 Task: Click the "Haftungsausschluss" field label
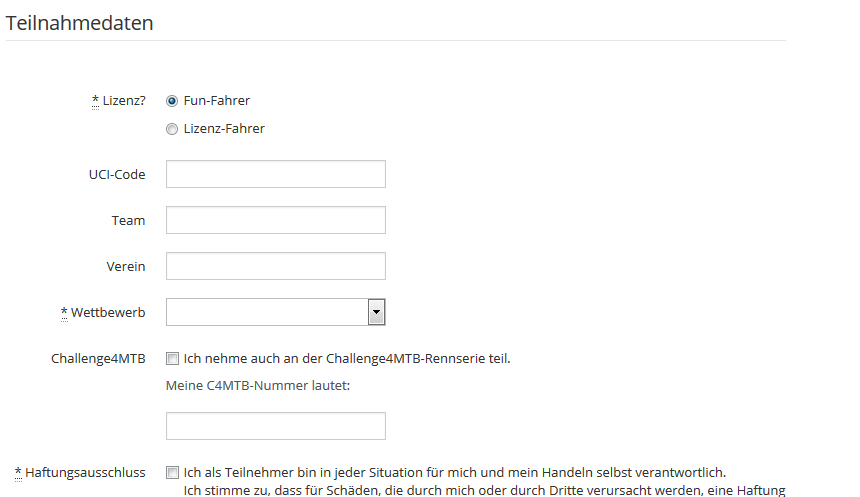85,473
